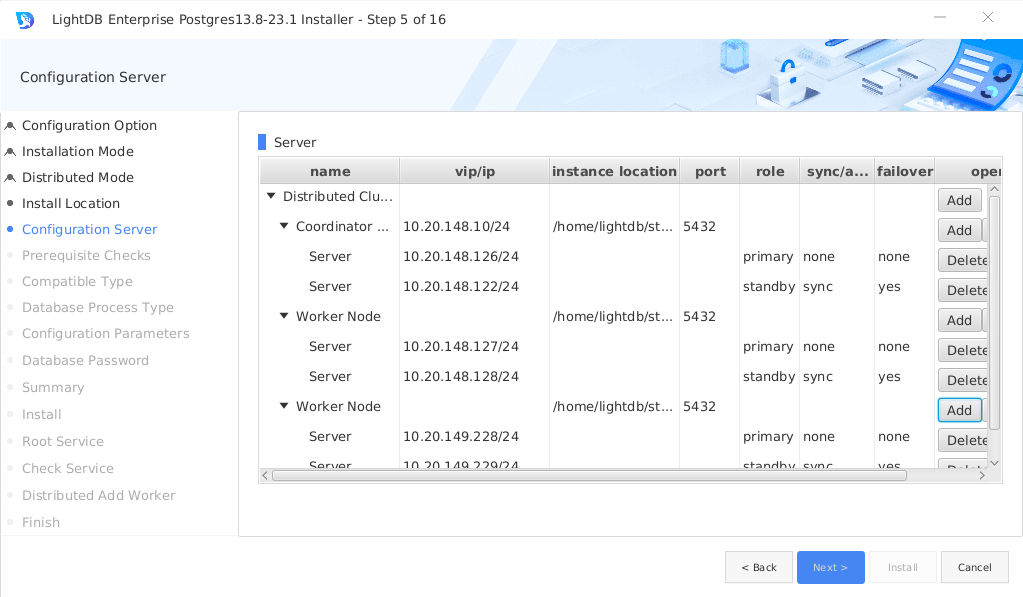Click the Configuration Parameters sidebar step
Screen dimensions: 1023x597
click(x=106, y=333)
